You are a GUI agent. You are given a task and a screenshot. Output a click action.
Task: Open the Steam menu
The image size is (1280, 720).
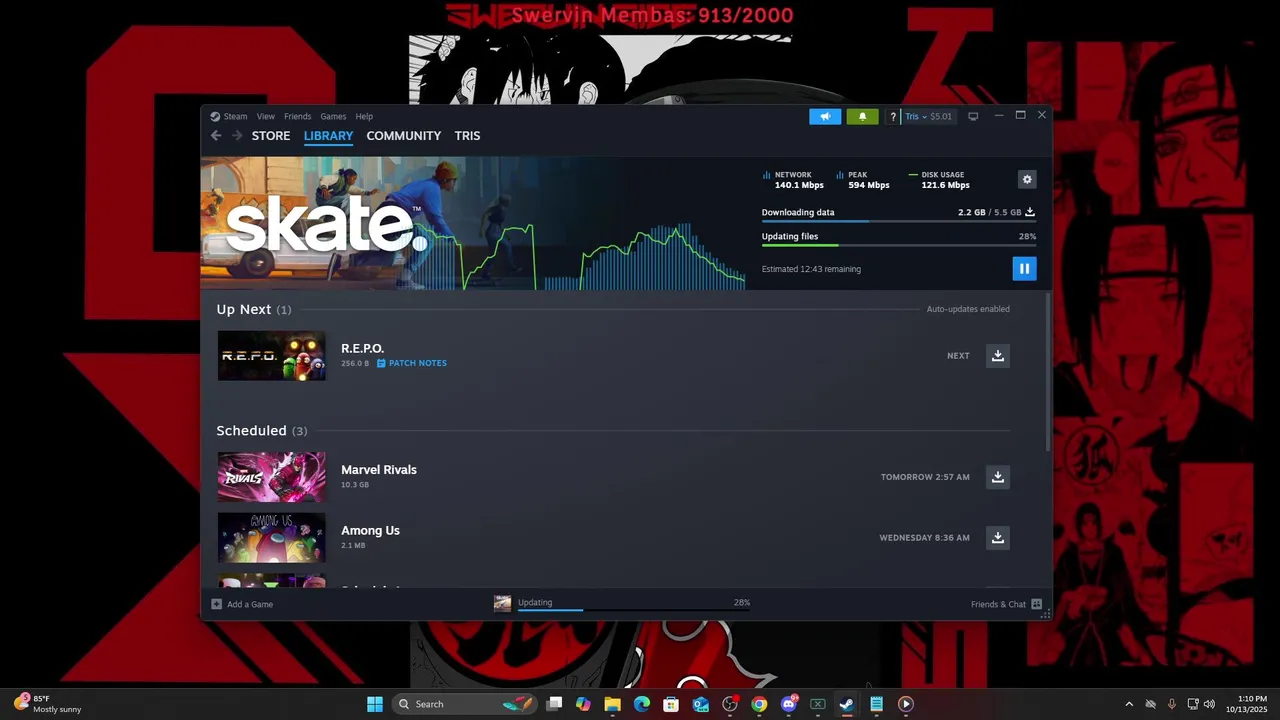[x=235, y=116]
